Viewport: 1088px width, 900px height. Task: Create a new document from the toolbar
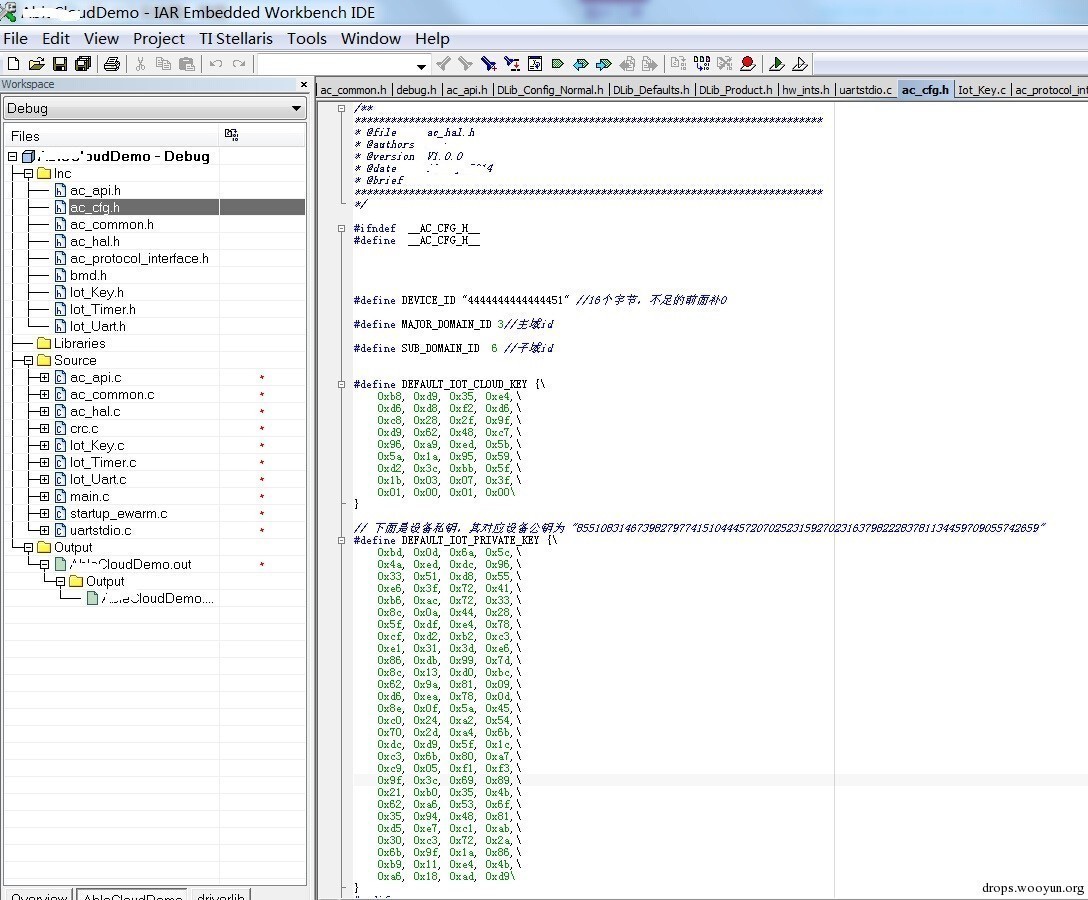click(x=13, y=64)
